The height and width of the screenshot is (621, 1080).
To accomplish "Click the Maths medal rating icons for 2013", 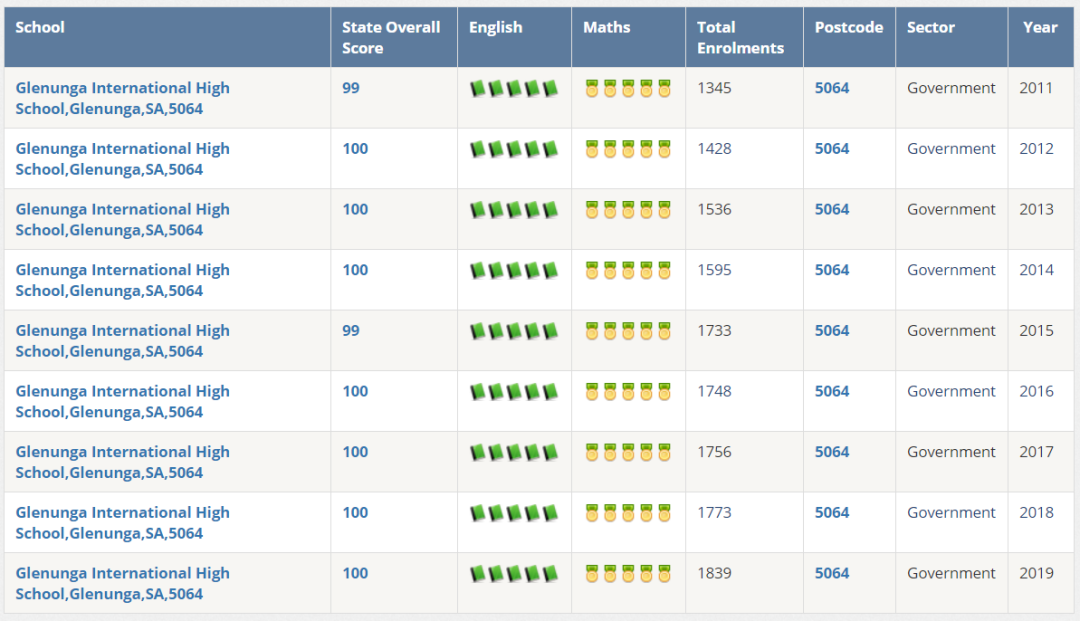I will (x=628, y=210).
